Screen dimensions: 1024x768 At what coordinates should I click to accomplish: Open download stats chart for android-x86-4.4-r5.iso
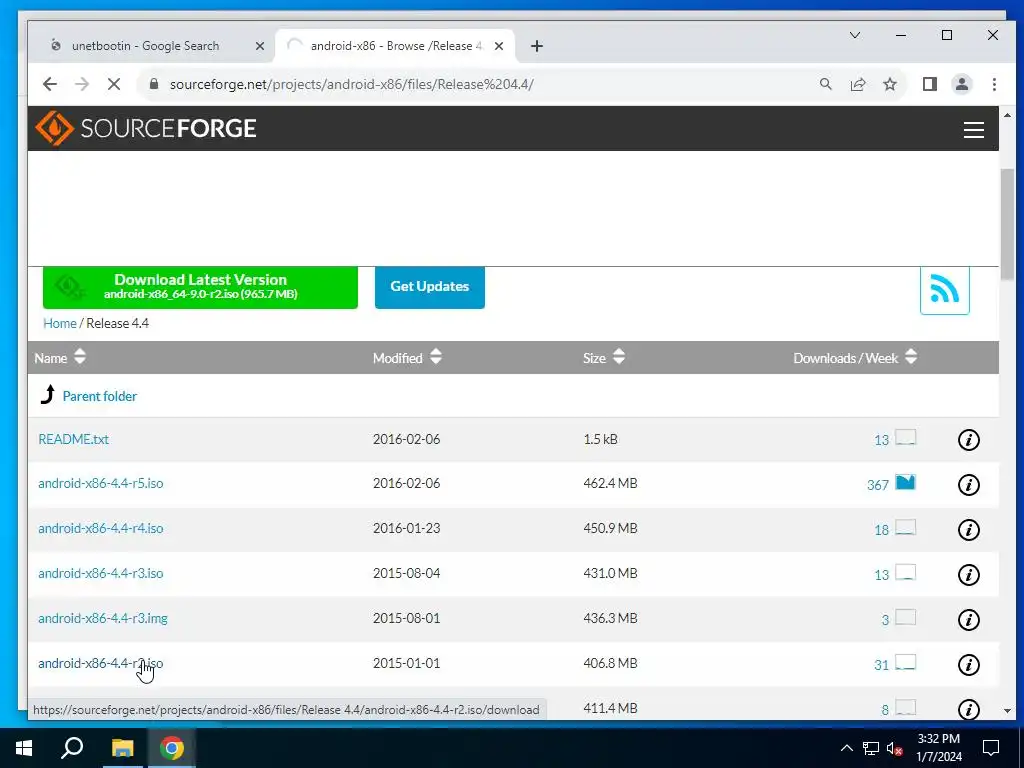905,483
